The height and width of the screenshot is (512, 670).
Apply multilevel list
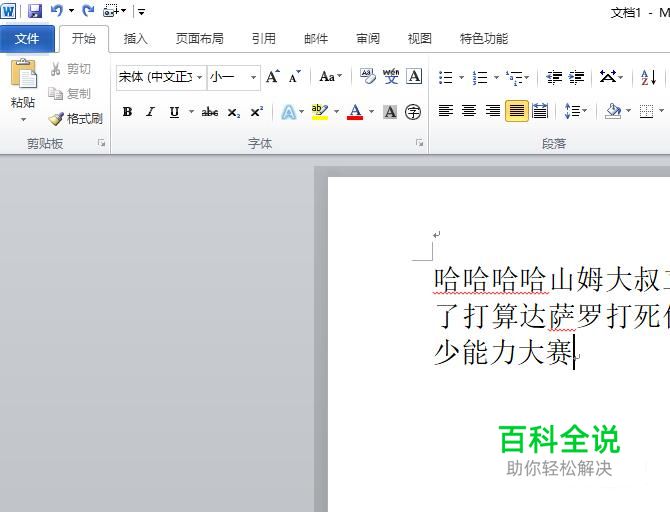tap(515, 77)
